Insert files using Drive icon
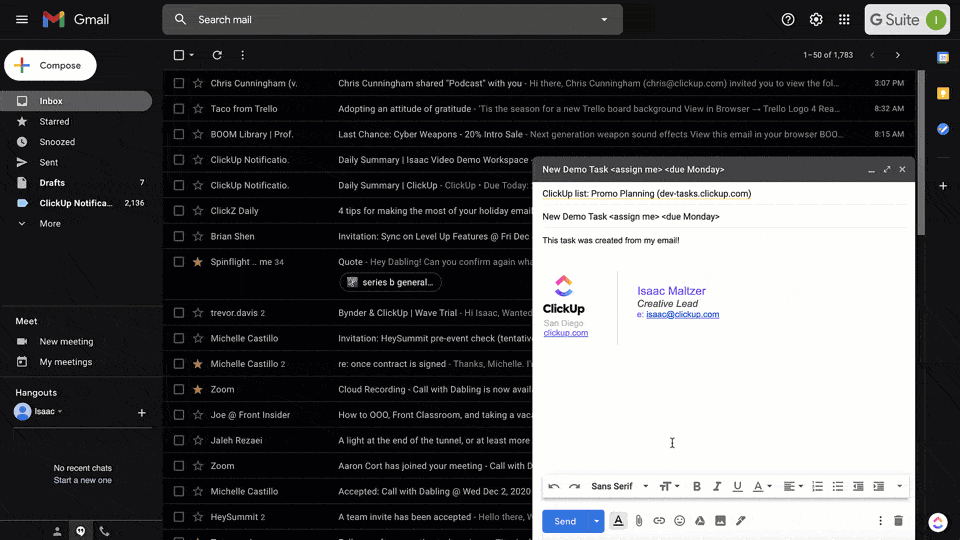 (x=700, y=521)
